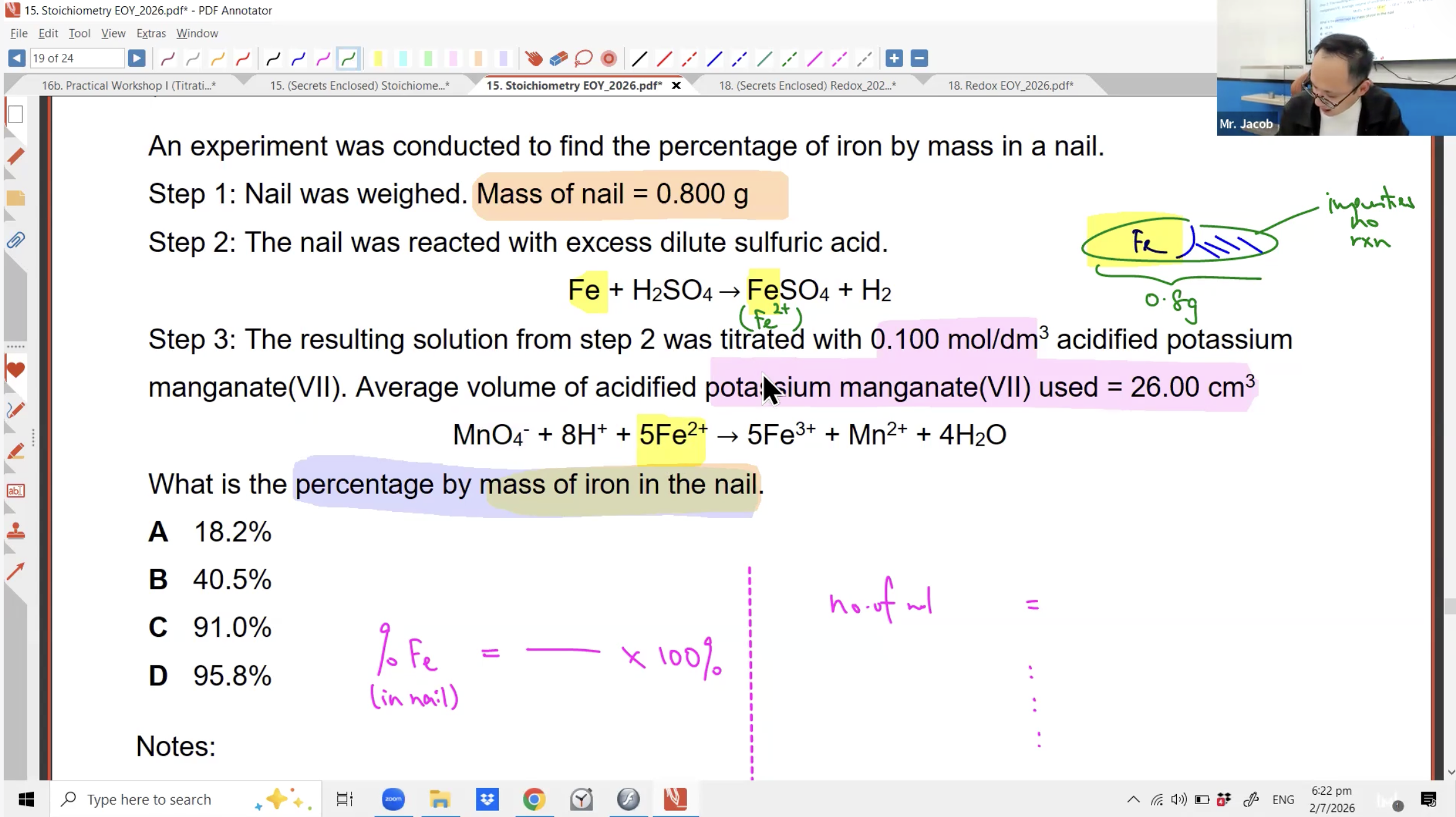Open File Explorer from the taskbar

click(440, 800)
